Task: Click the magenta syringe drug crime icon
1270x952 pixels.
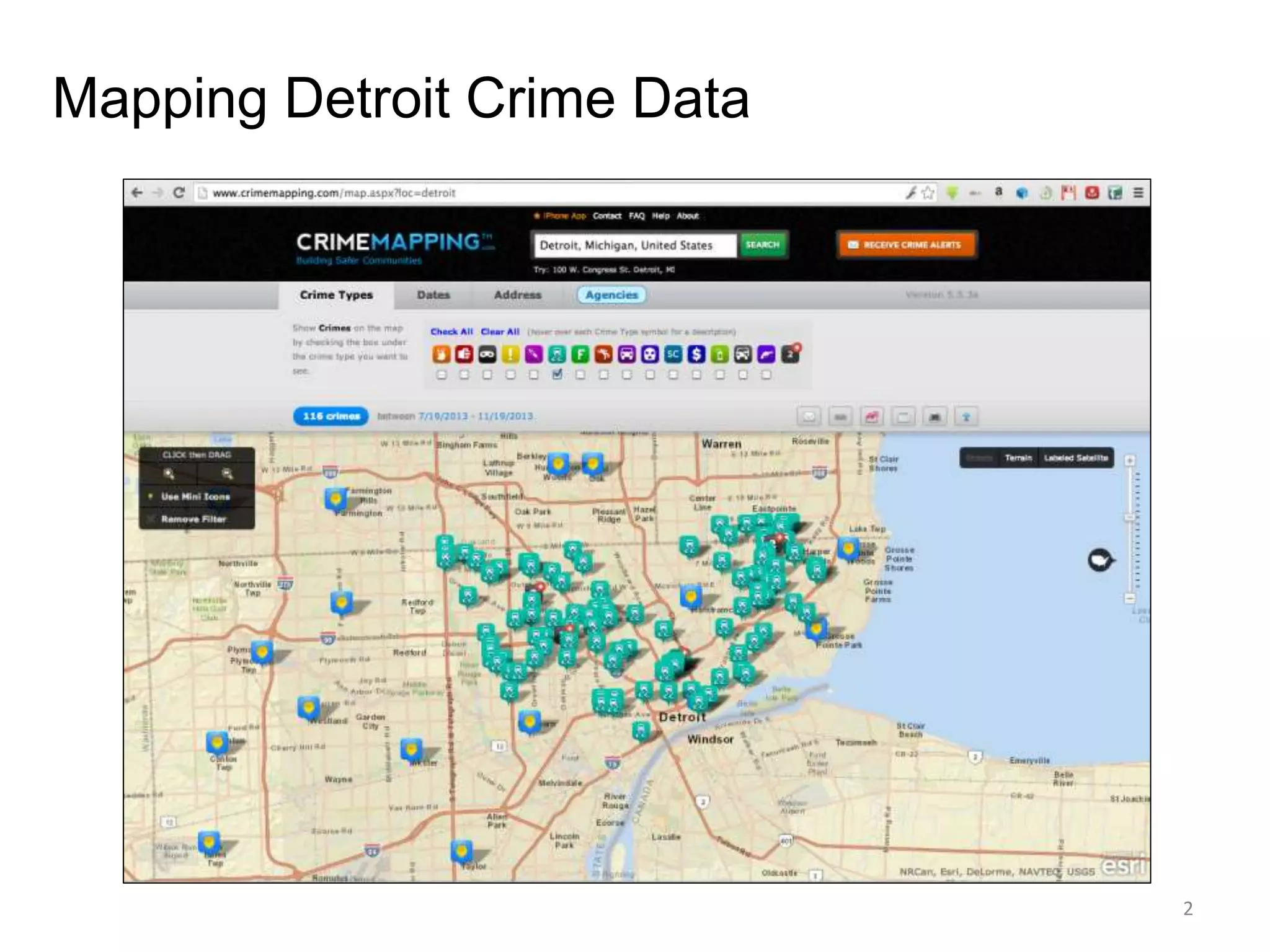Action: (534, 354)
